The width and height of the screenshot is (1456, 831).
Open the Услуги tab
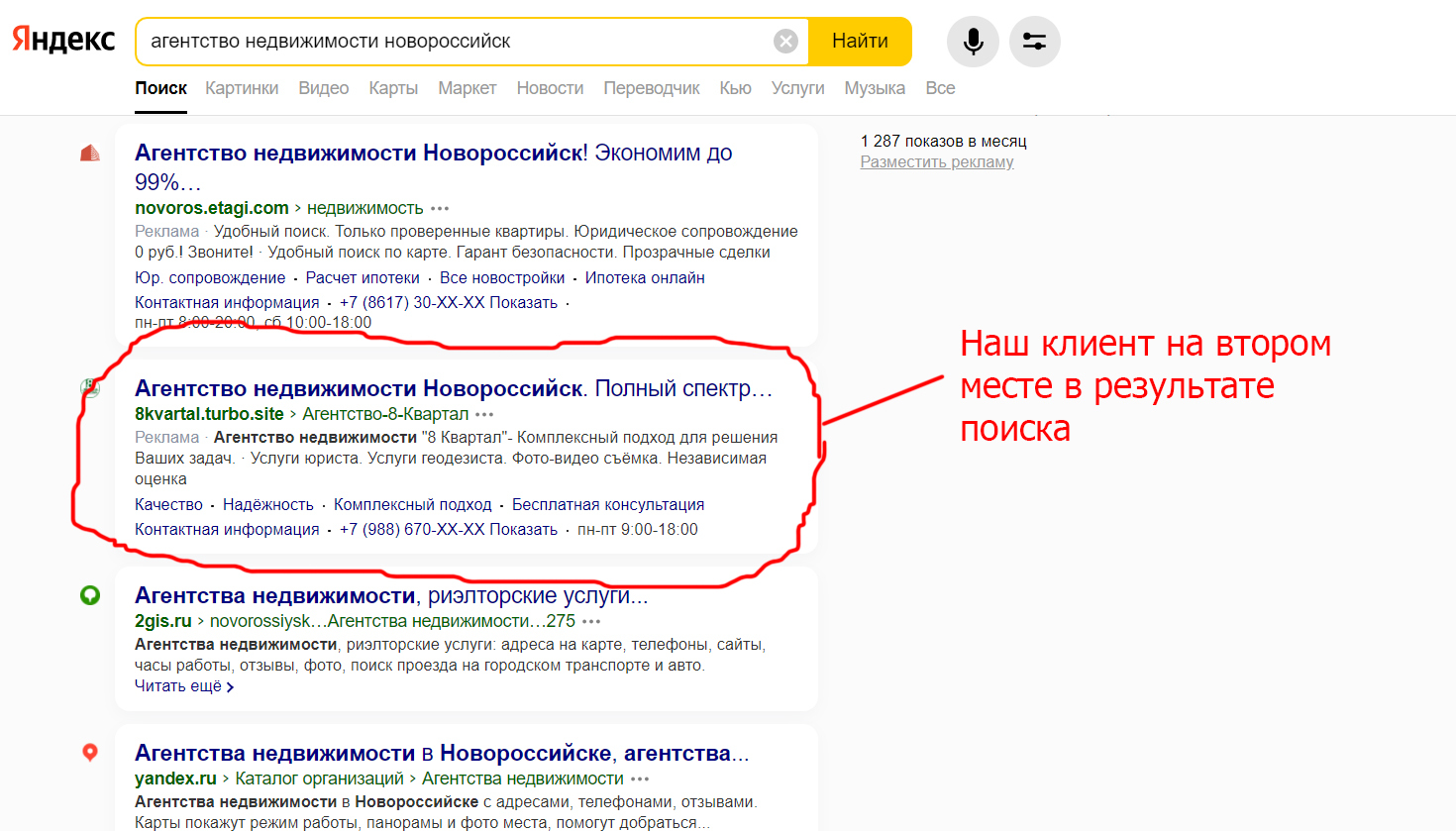click(798, 88)
